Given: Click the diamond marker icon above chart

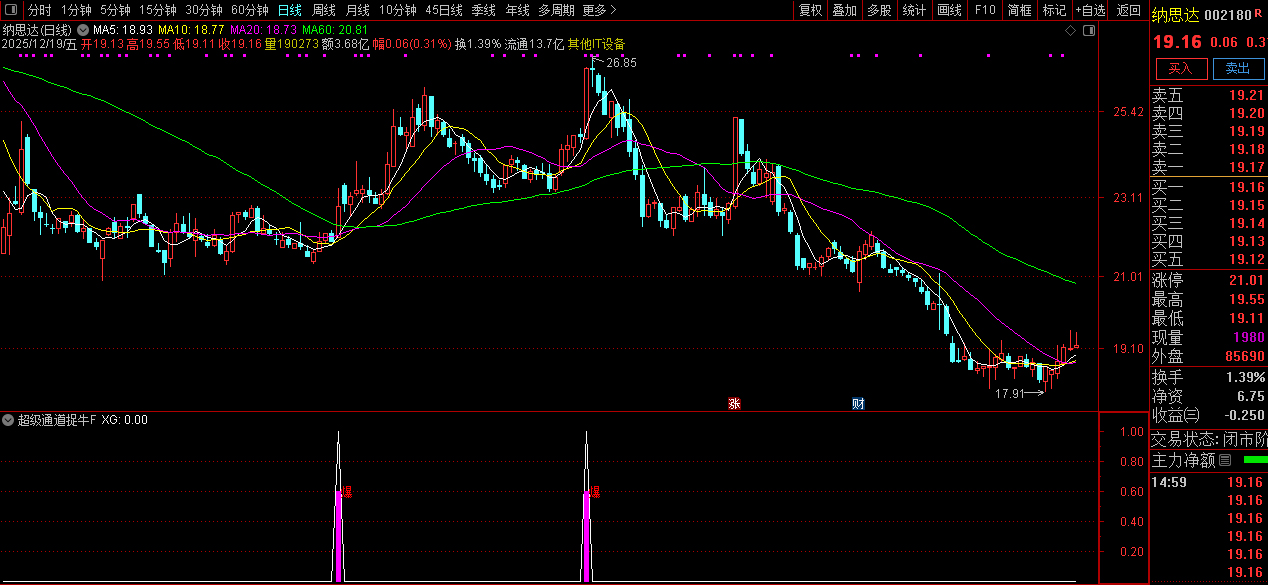Looking at the screenshot, I should pyautogui.click(x=1070, y=31).
